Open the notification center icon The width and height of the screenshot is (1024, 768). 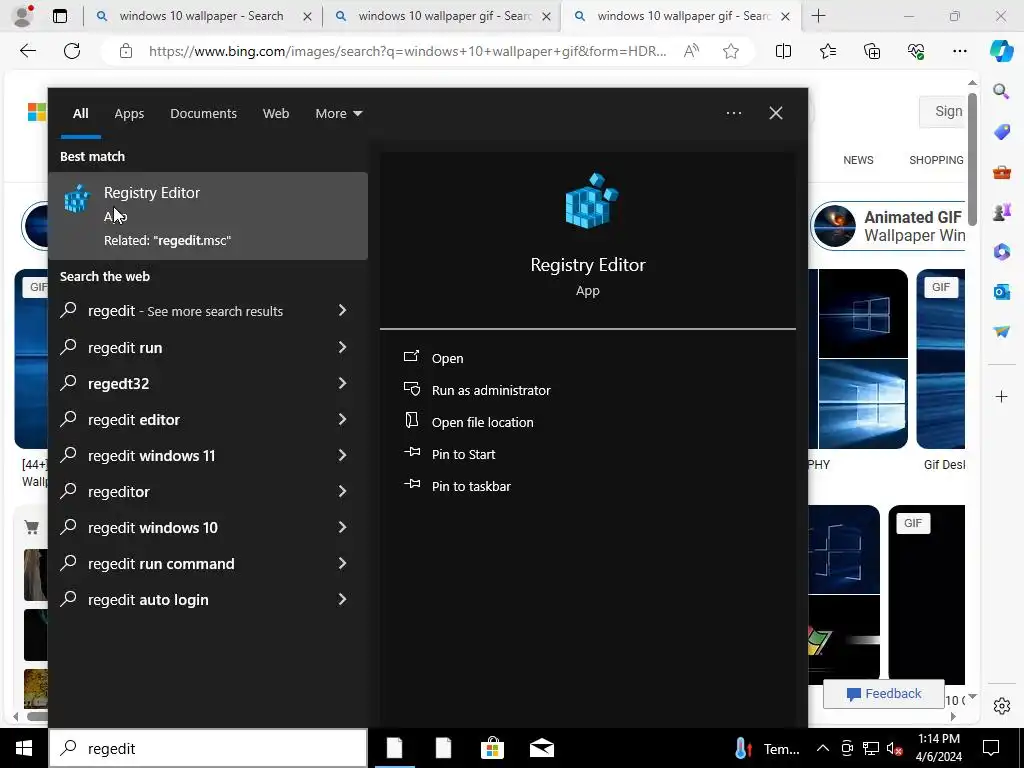tap(991, 748)
